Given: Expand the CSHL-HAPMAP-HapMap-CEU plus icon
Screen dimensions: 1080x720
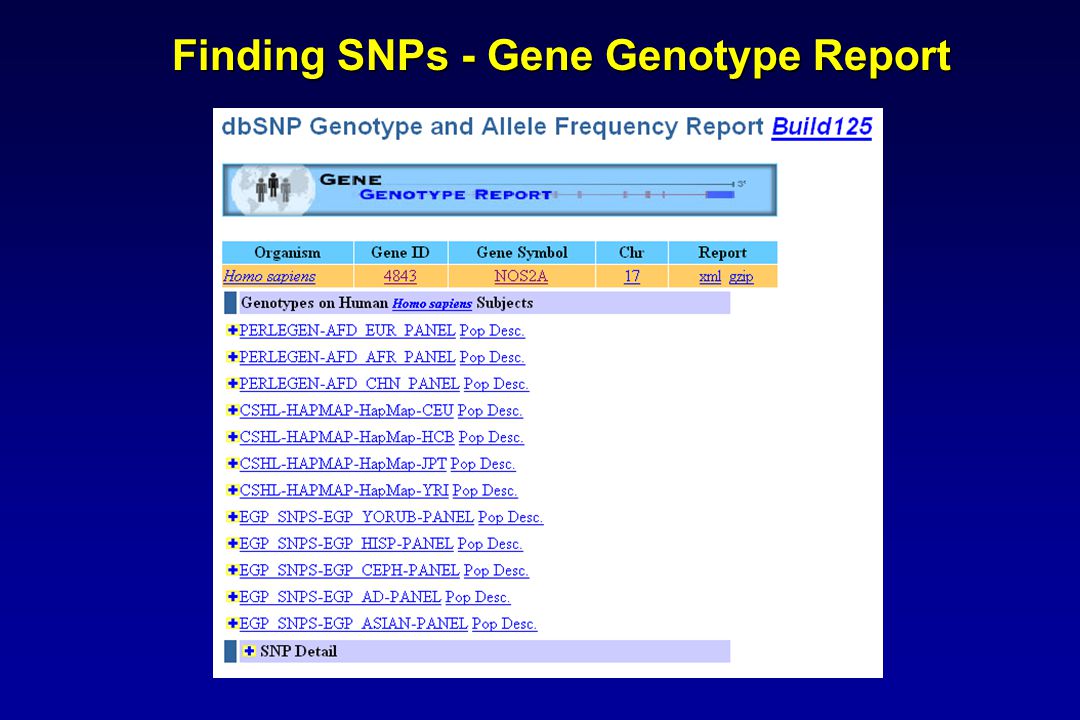Looking at the screenshot, I should click(232, 410).
